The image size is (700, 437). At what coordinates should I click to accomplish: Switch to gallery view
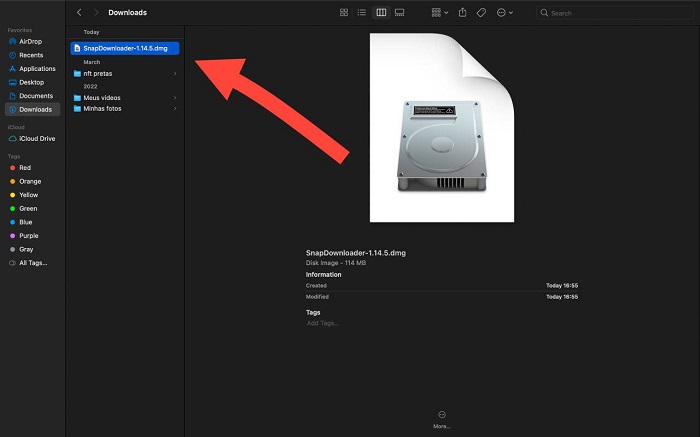(400, 12)
